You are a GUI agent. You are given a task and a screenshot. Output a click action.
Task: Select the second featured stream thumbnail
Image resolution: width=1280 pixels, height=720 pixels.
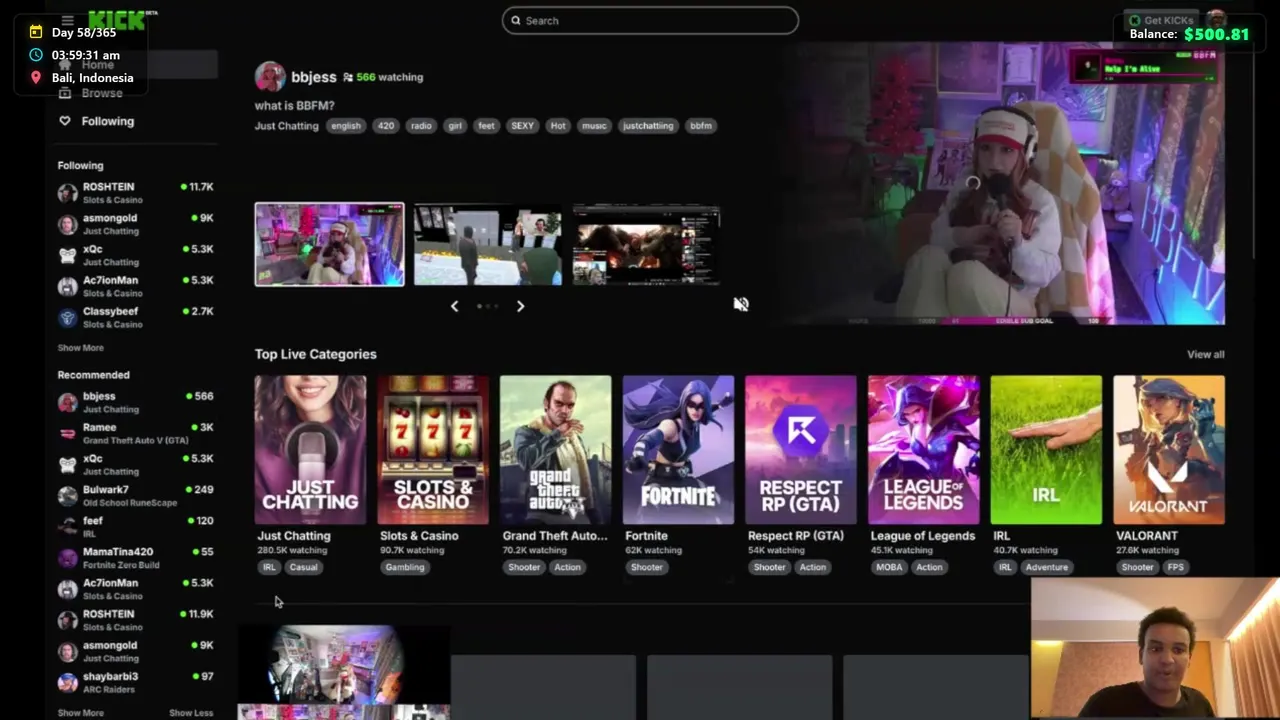click(x=488, y=245)
